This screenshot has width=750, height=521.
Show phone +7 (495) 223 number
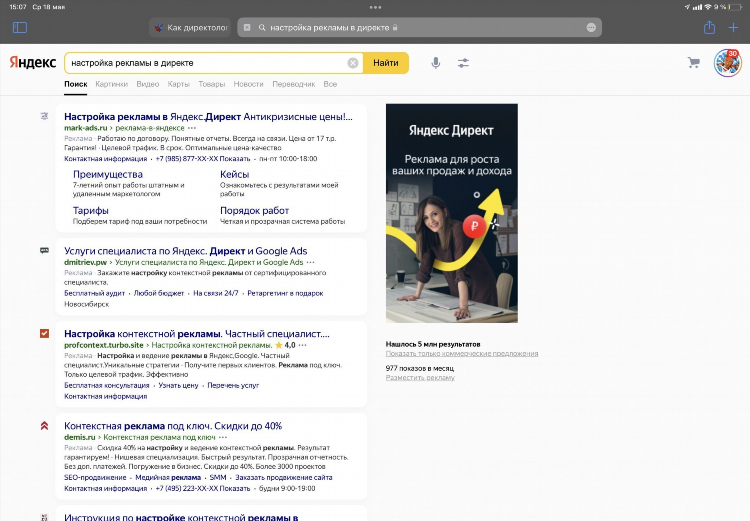[203, 488]
